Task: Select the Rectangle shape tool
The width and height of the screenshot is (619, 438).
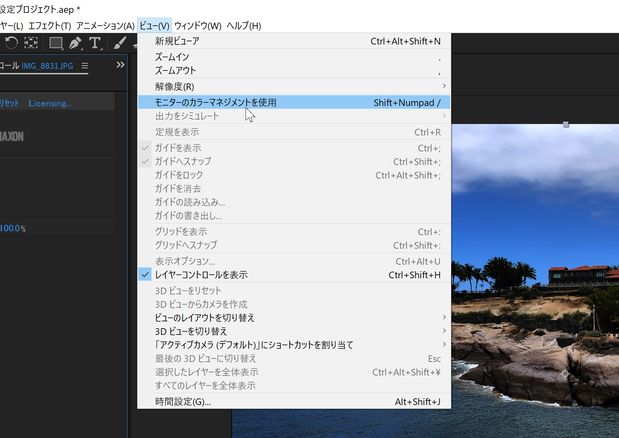Action: coord(56,43)
